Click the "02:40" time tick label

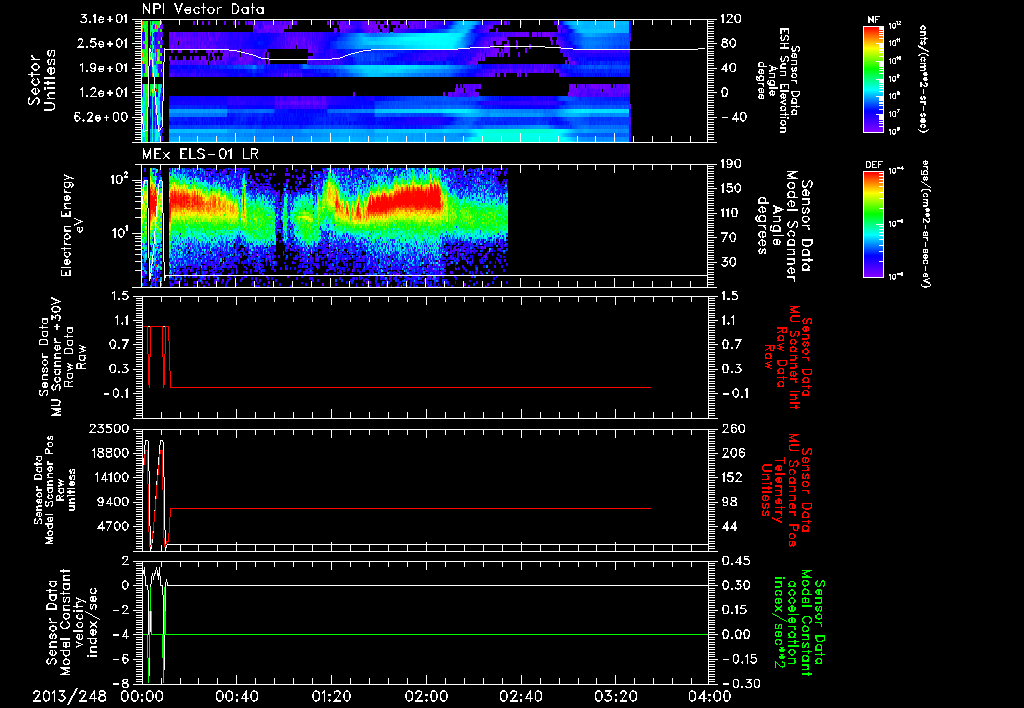[521, 696]
